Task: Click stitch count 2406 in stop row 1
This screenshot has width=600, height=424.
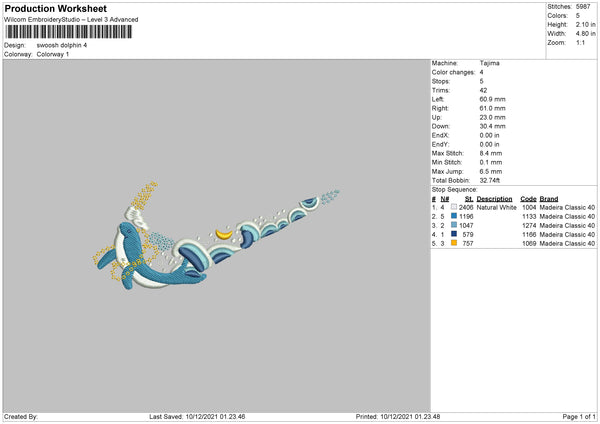Action: (x=466, y=207)
